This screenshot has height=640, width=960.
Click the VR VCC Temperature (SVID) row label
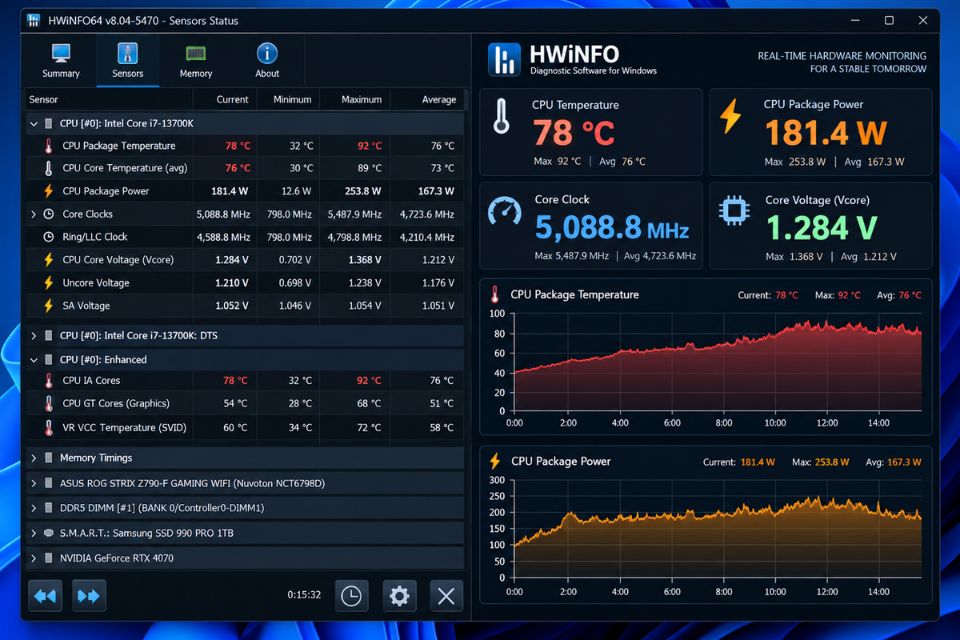pyautogui.click(x=124, y=427)
